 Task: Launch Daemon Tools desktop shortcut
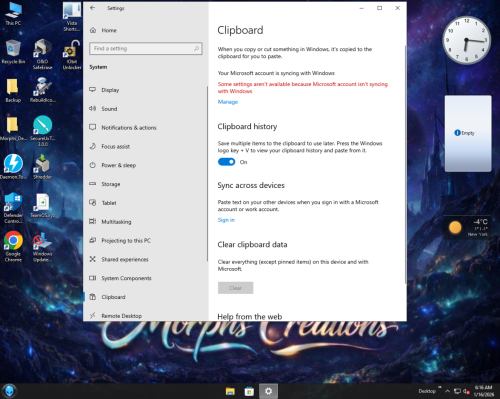(13, 166)
